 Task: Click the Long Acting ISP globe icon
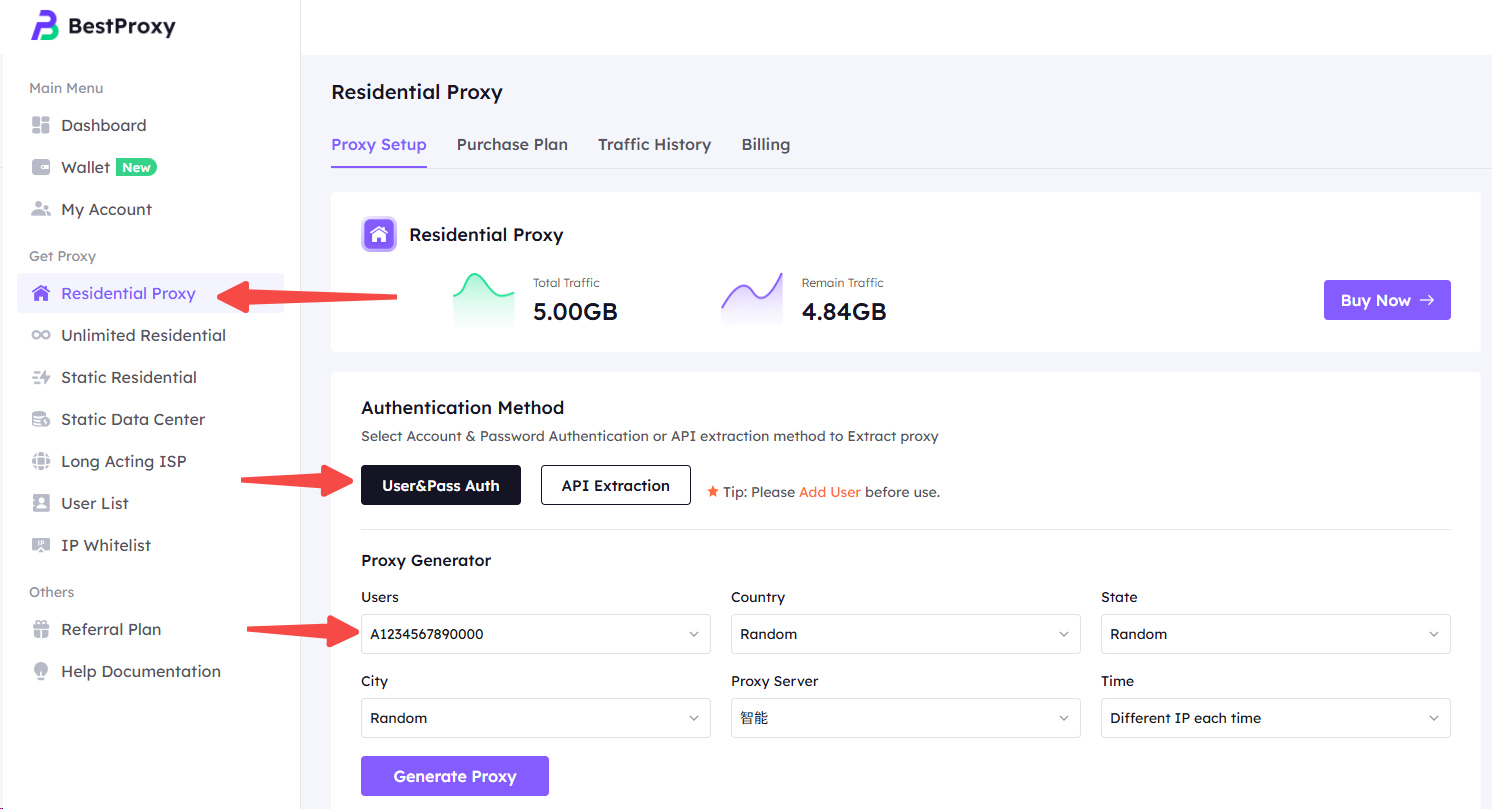(41, 461)
